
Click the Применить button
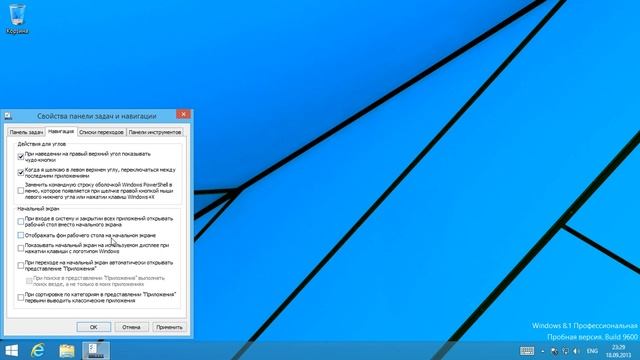[169, 327]
